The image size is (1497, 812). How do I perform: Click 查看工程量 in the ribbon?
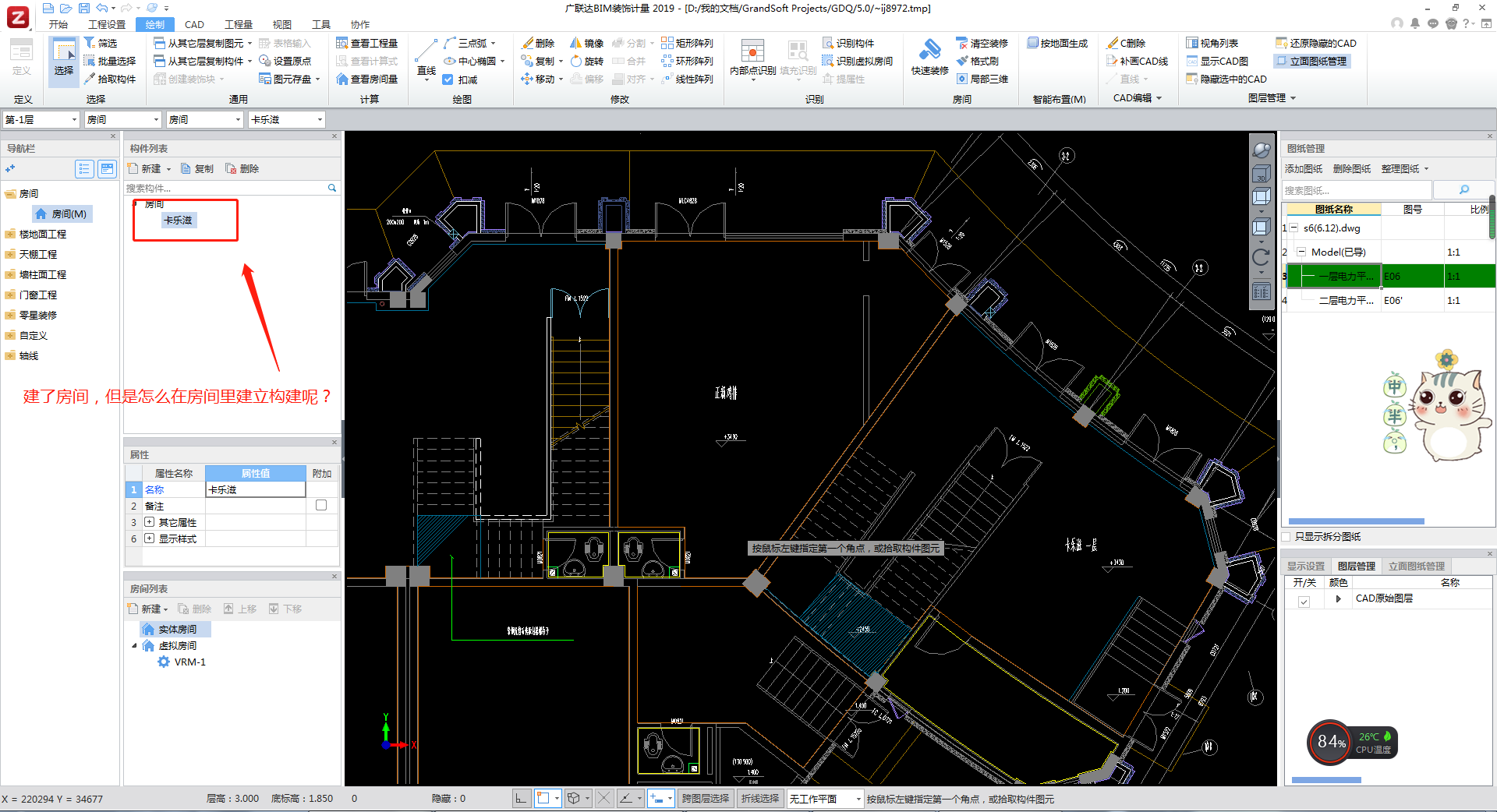tap(366, 43)
